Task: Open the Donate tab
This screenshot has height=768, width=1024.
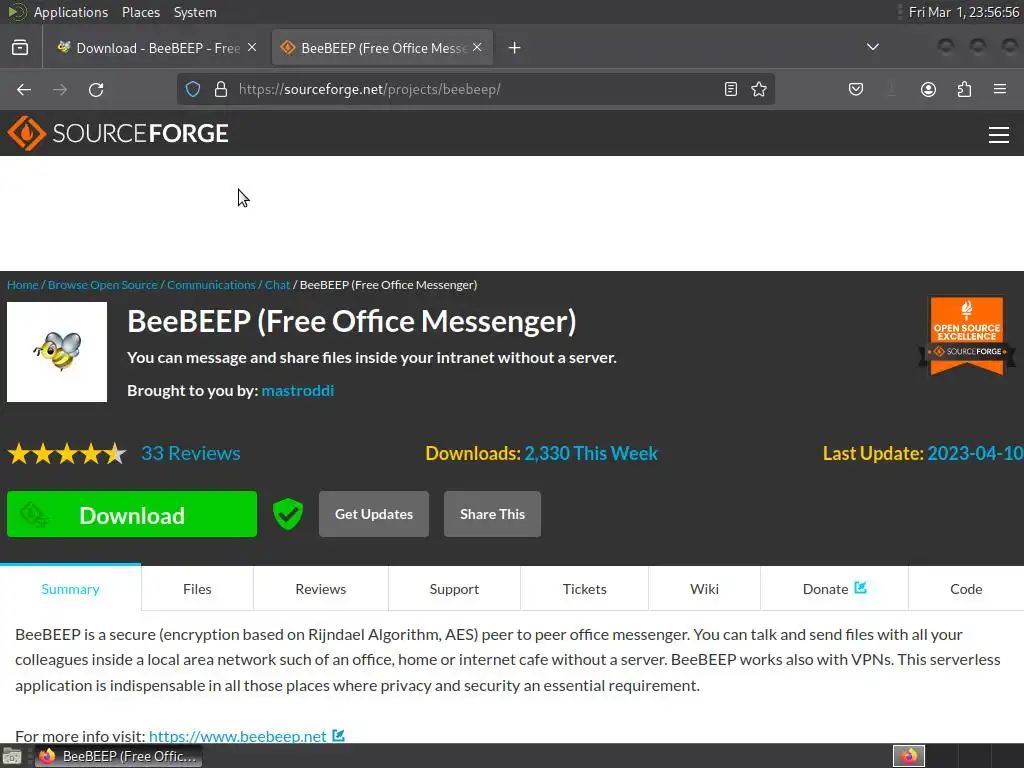Action: click(x=834, y=589)
